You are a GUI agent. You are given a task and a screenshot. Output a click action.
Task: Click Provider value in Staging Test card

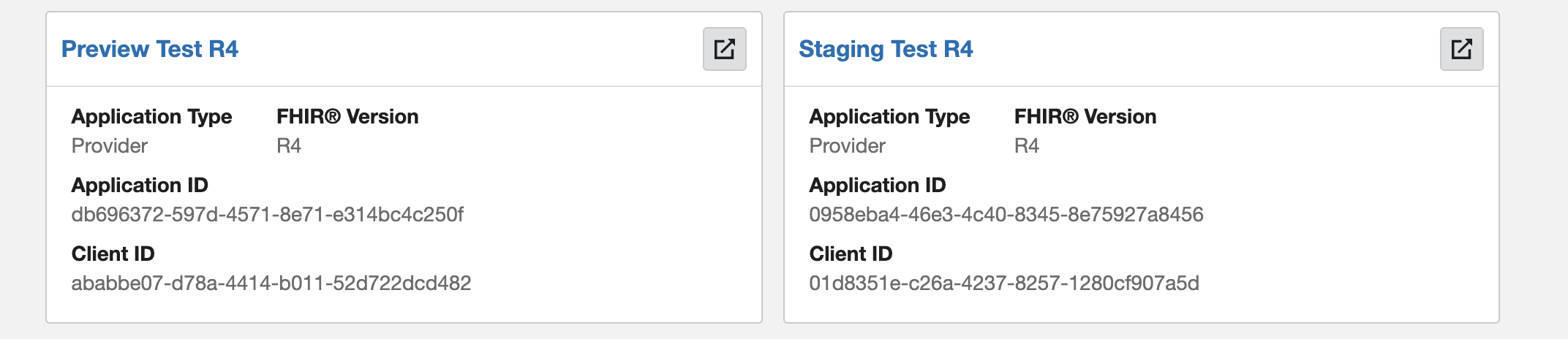pyautogui.click(x=847, y=146)
